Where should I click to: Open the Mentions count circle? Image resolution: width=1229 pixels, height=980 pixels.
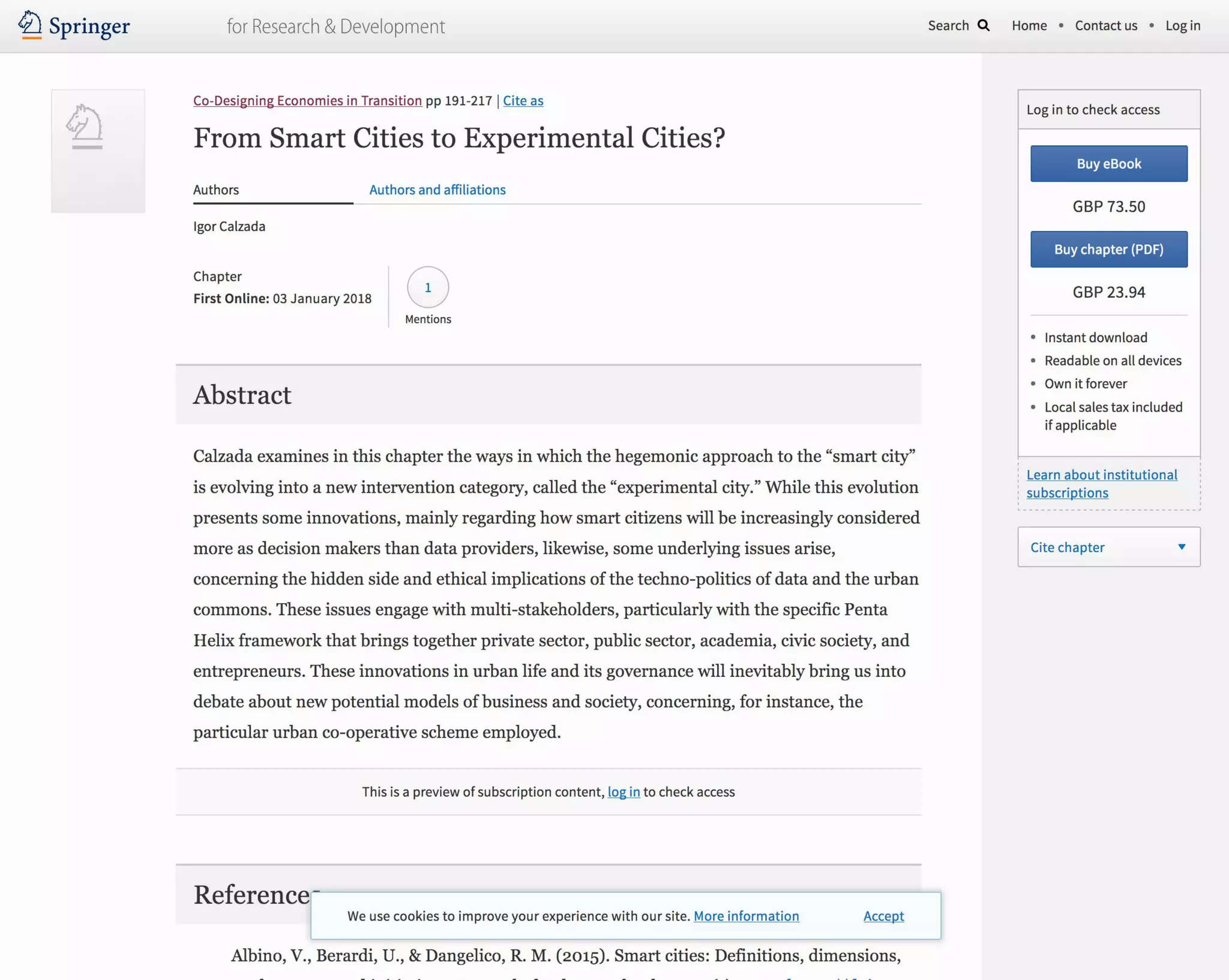[427, 287]
